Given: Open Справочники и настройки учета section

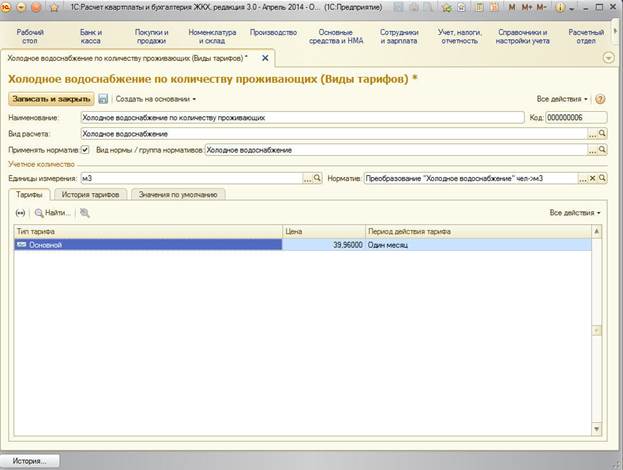Looking at the screenshot, I should click(x=522, y=37).
